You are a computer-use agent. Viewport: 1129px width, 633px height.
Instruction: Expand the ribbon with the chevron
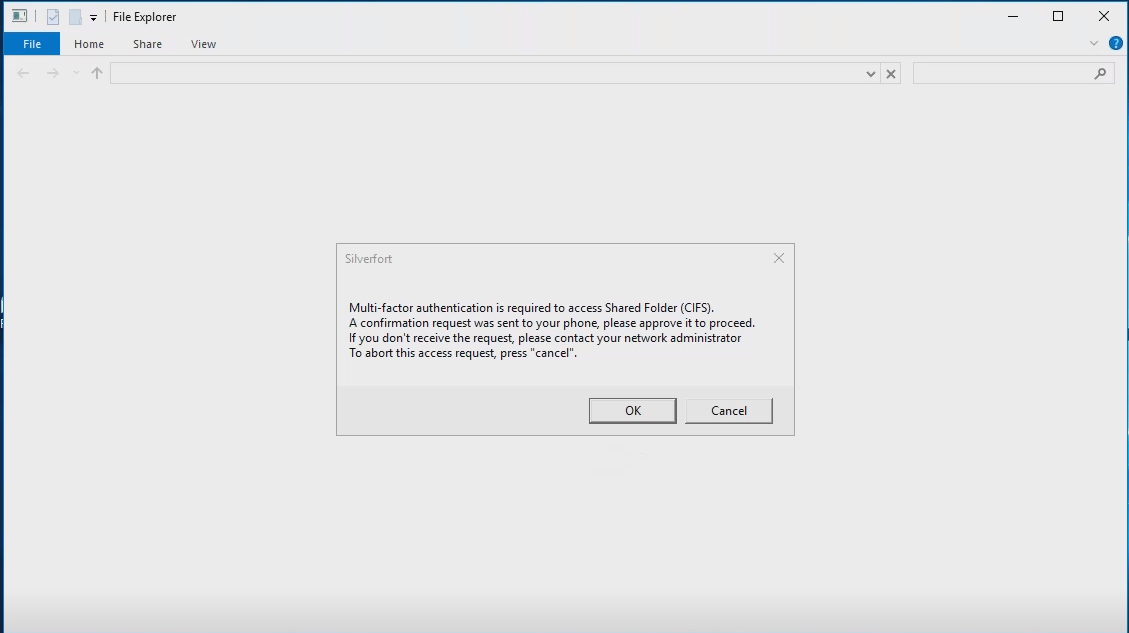[1094, 43]
